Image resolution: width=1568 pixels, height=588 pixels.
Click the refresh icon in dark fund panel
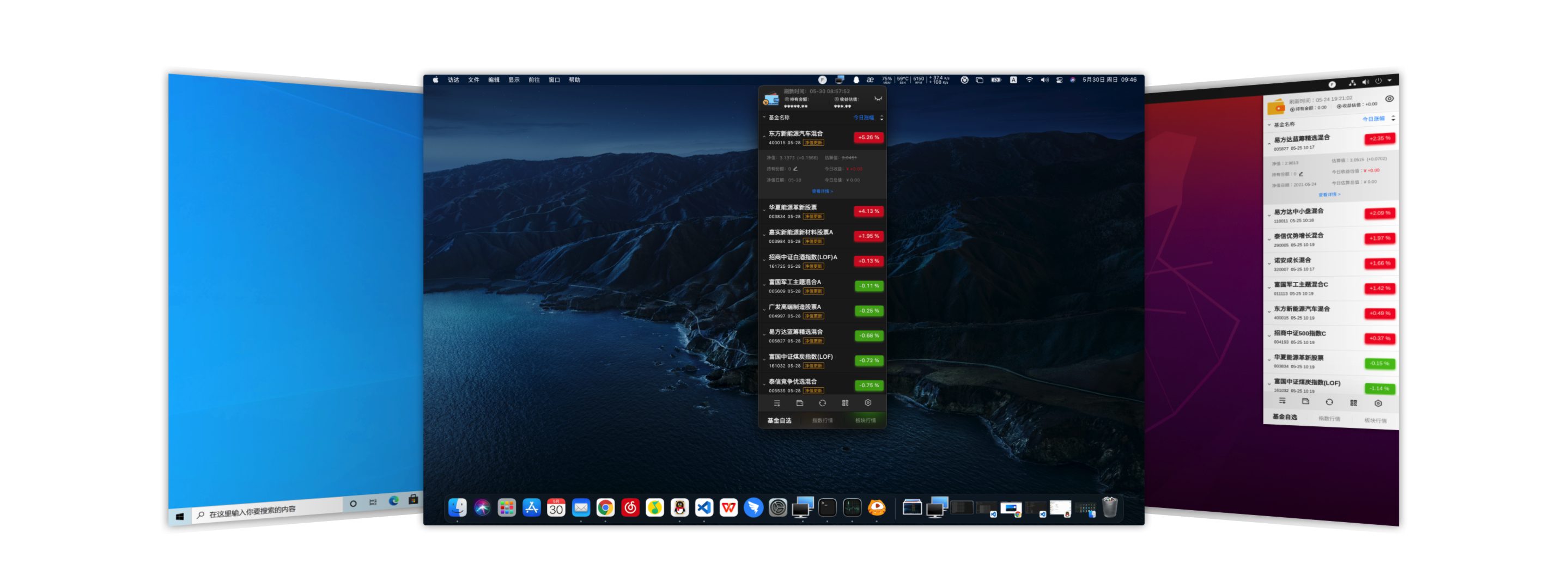click(822, 403)
